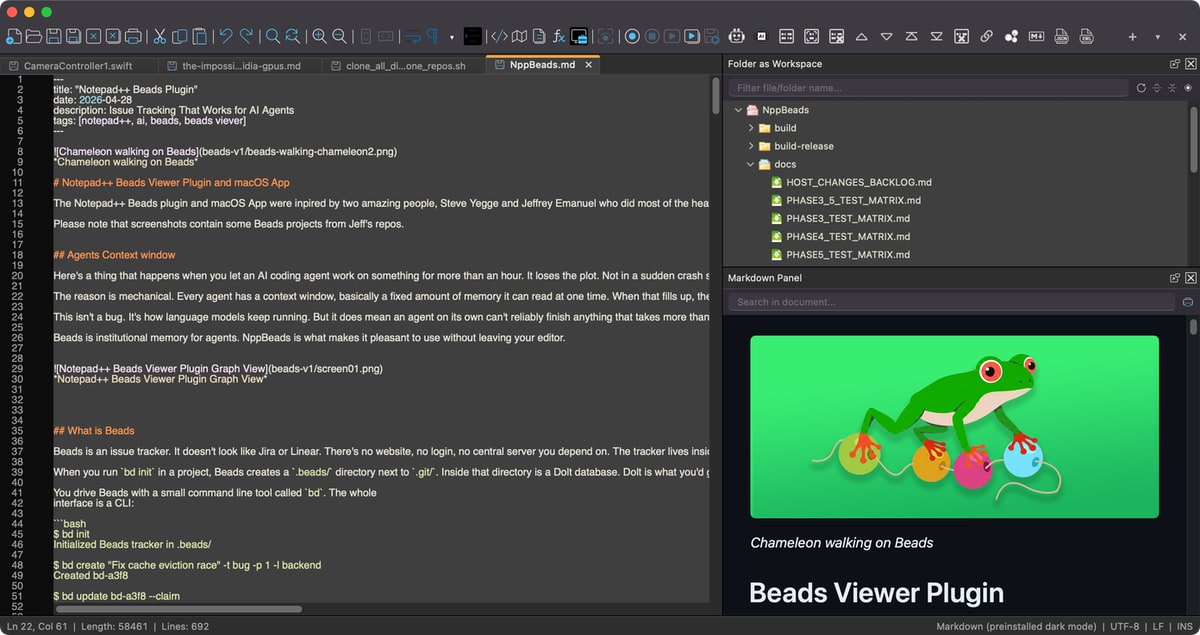Close the NppBeads.md tab

point(589,65)
